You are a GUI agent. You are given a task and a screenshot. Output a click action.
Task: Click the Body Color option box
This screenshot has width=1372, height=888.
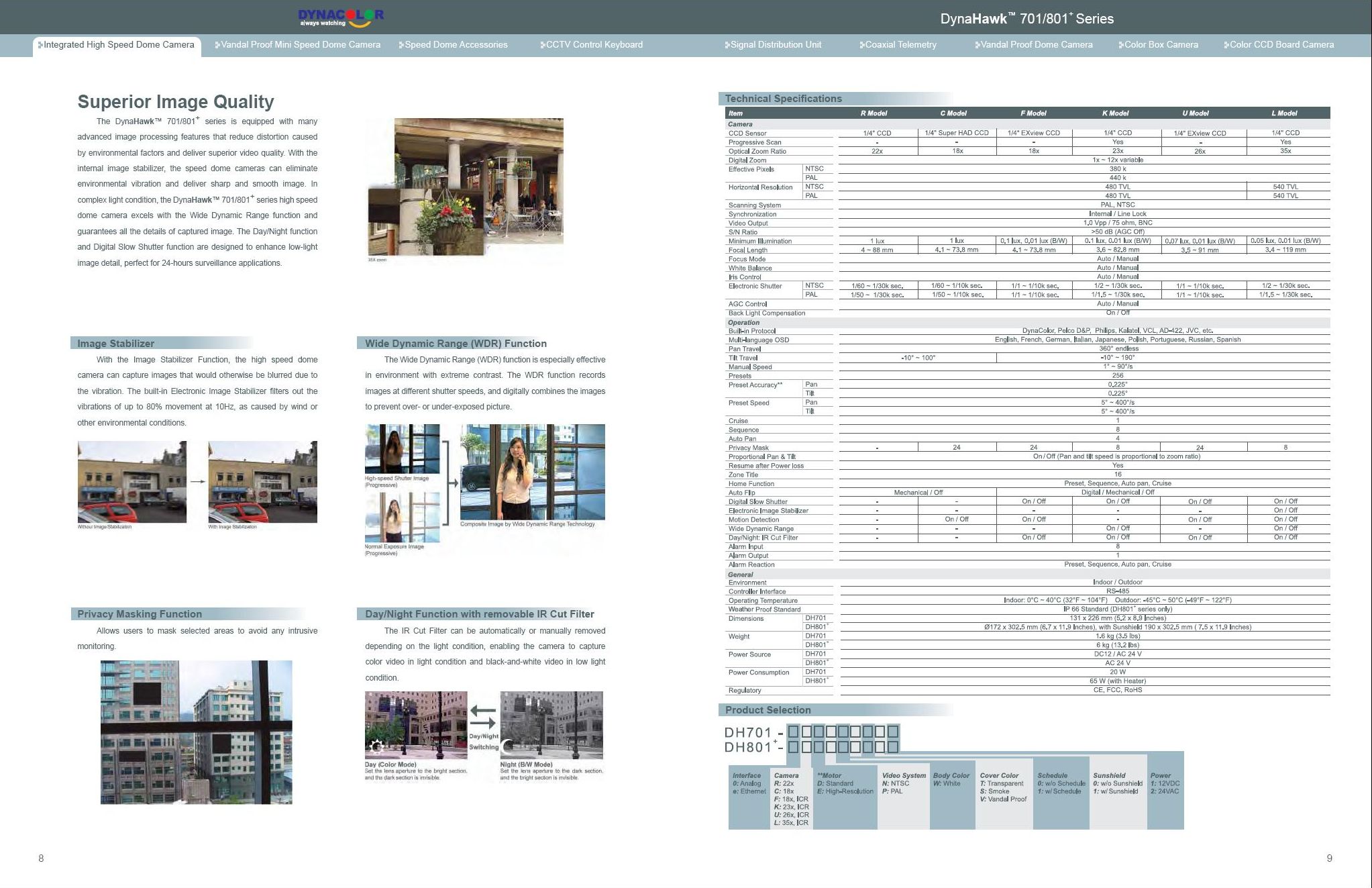pyautogui.click(x=952, y=797)
